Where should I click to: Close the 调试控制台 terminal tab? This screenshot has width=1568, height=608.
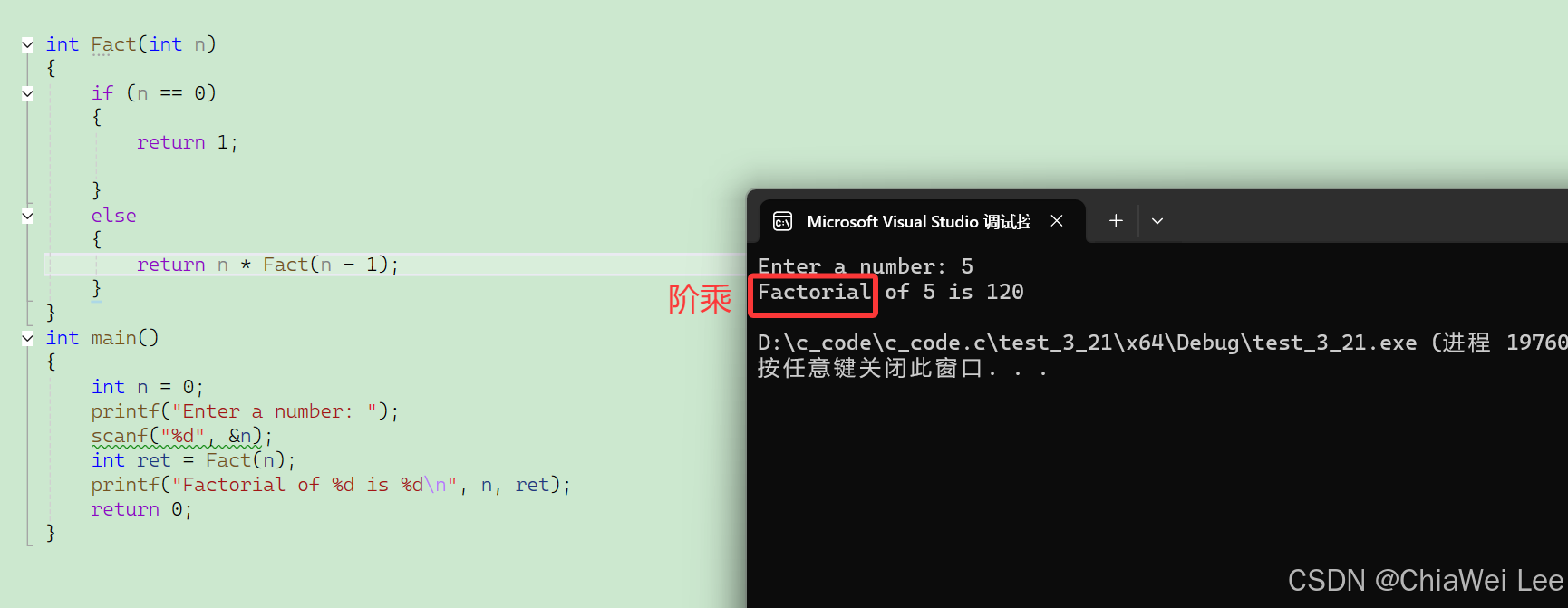pos(1056,220)
